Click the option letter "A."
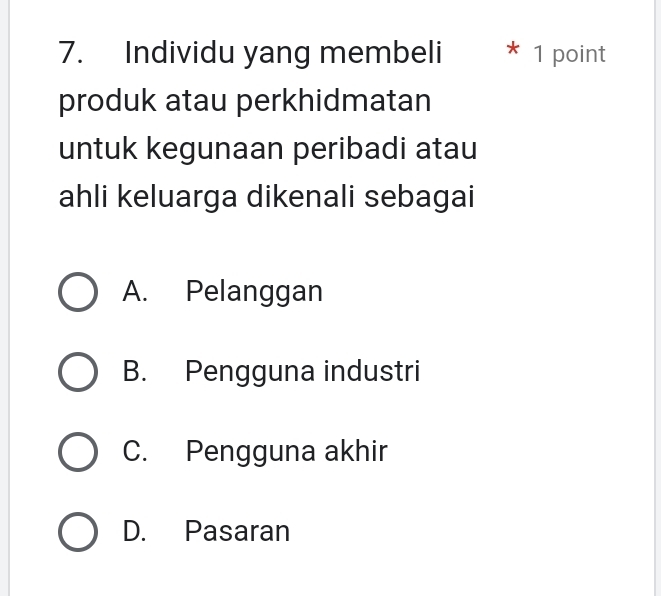 tap(135, 291)
